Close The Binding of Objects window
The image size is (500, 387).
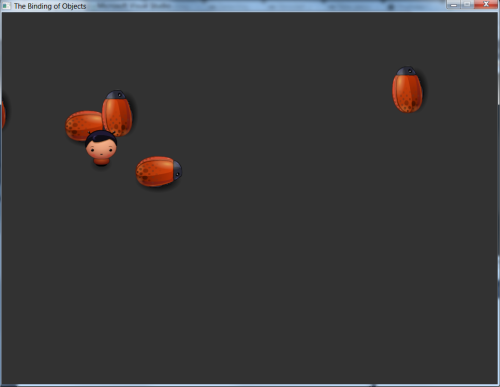(x=486, y=4)
